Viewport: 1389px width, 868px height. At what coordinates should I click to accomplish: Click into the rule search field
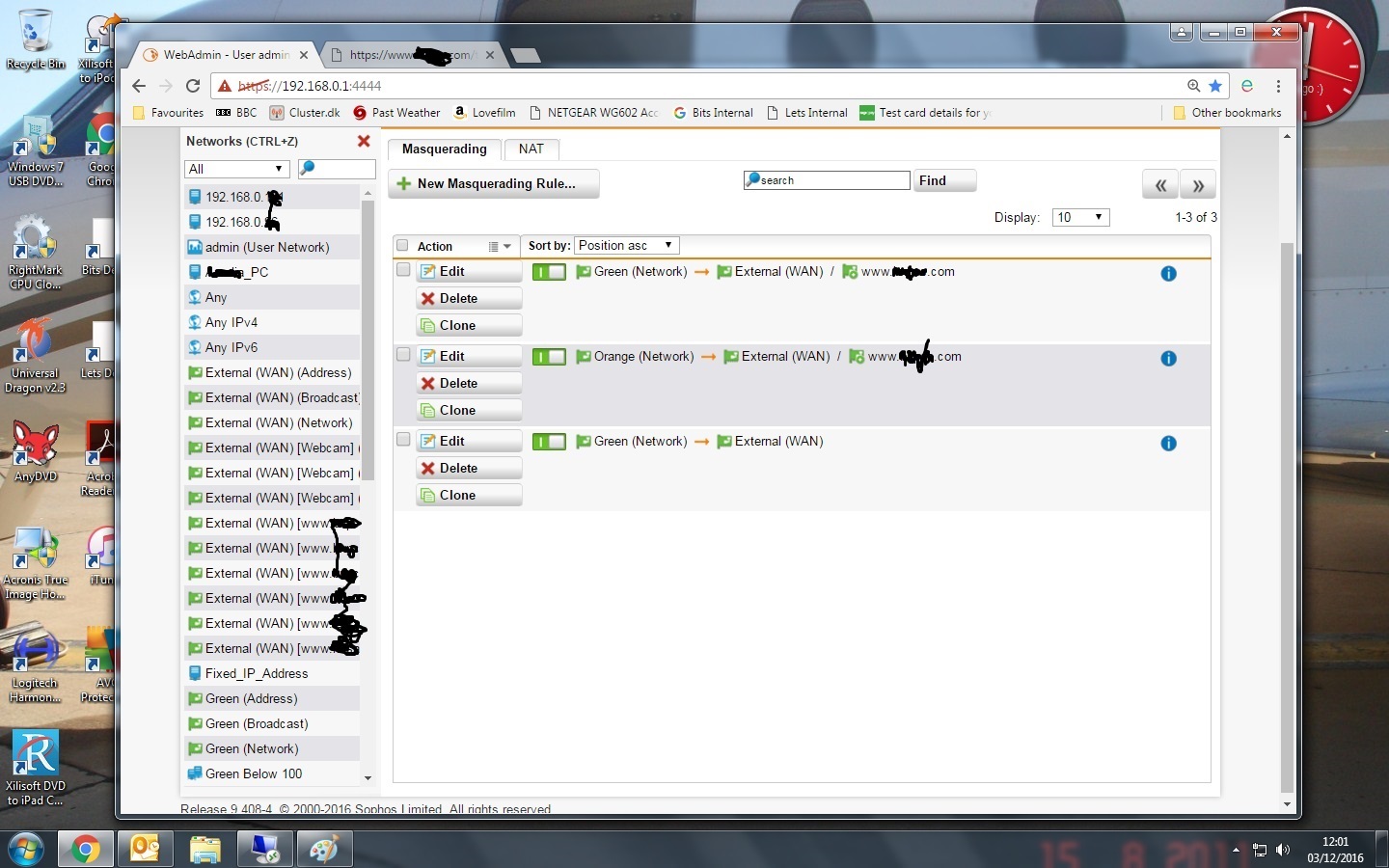828,180
